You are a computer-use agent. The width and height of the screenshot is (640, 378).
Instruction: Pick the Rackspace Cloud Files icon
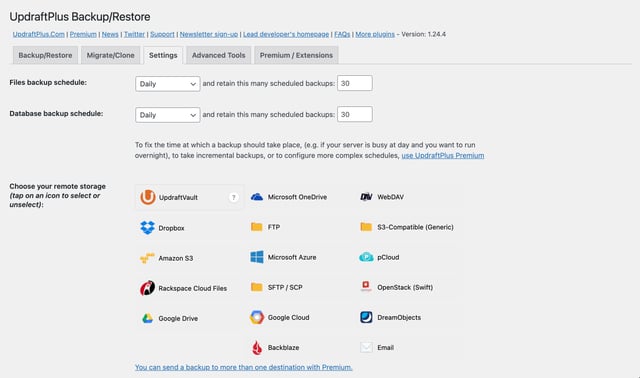pos(147,288)
